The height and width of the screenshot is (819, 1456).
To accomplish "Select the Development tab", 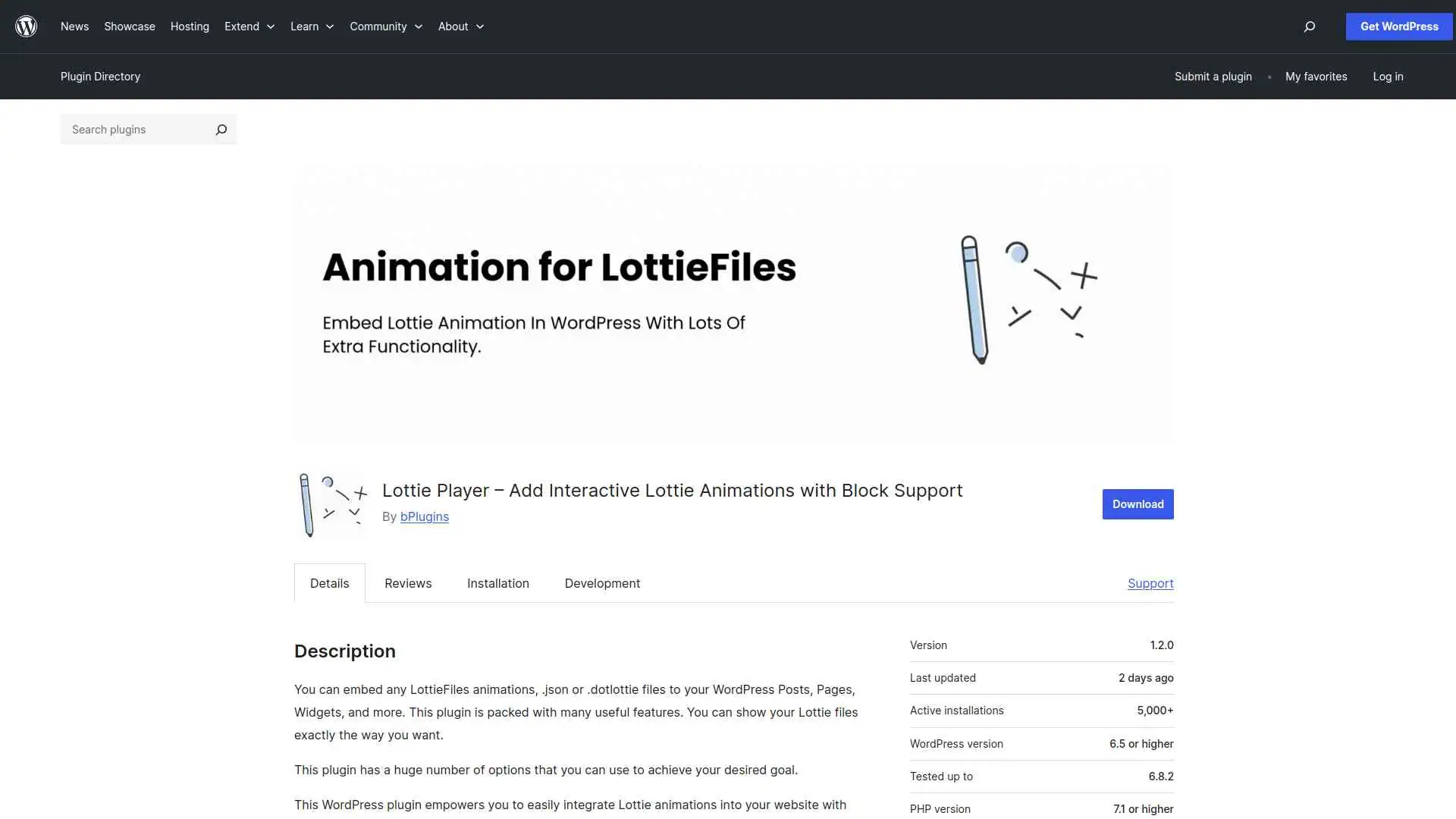I will [602, 583].
